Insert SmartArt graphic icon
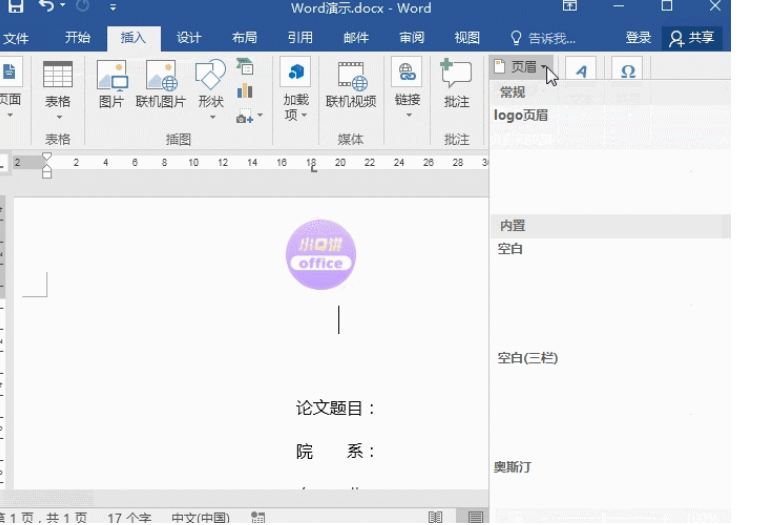The image size is (781, 525). coord(245,67)
